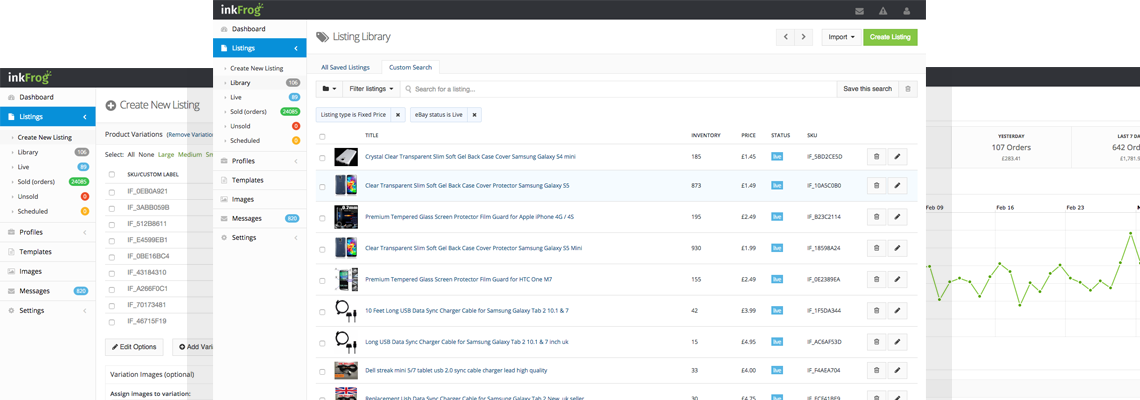Open the user account icon

pos(907,11)
